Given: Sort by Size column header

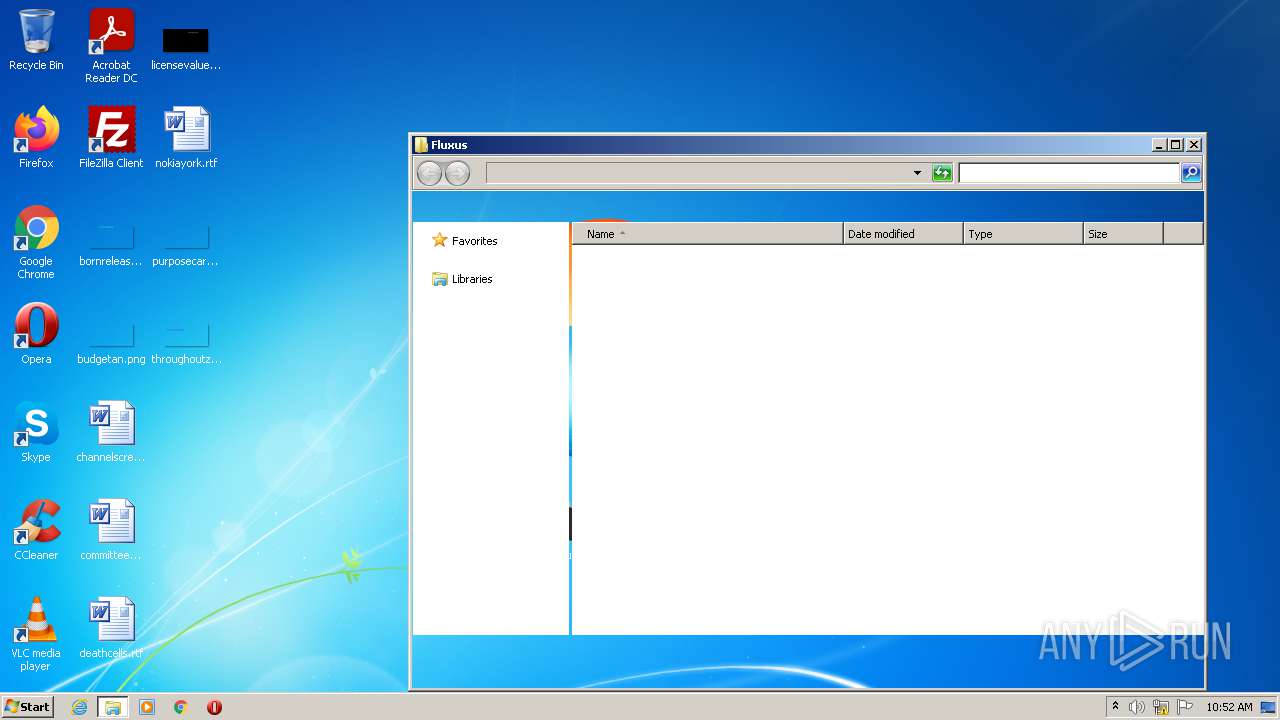Looking at the screenshot, I should point(1123,234).
